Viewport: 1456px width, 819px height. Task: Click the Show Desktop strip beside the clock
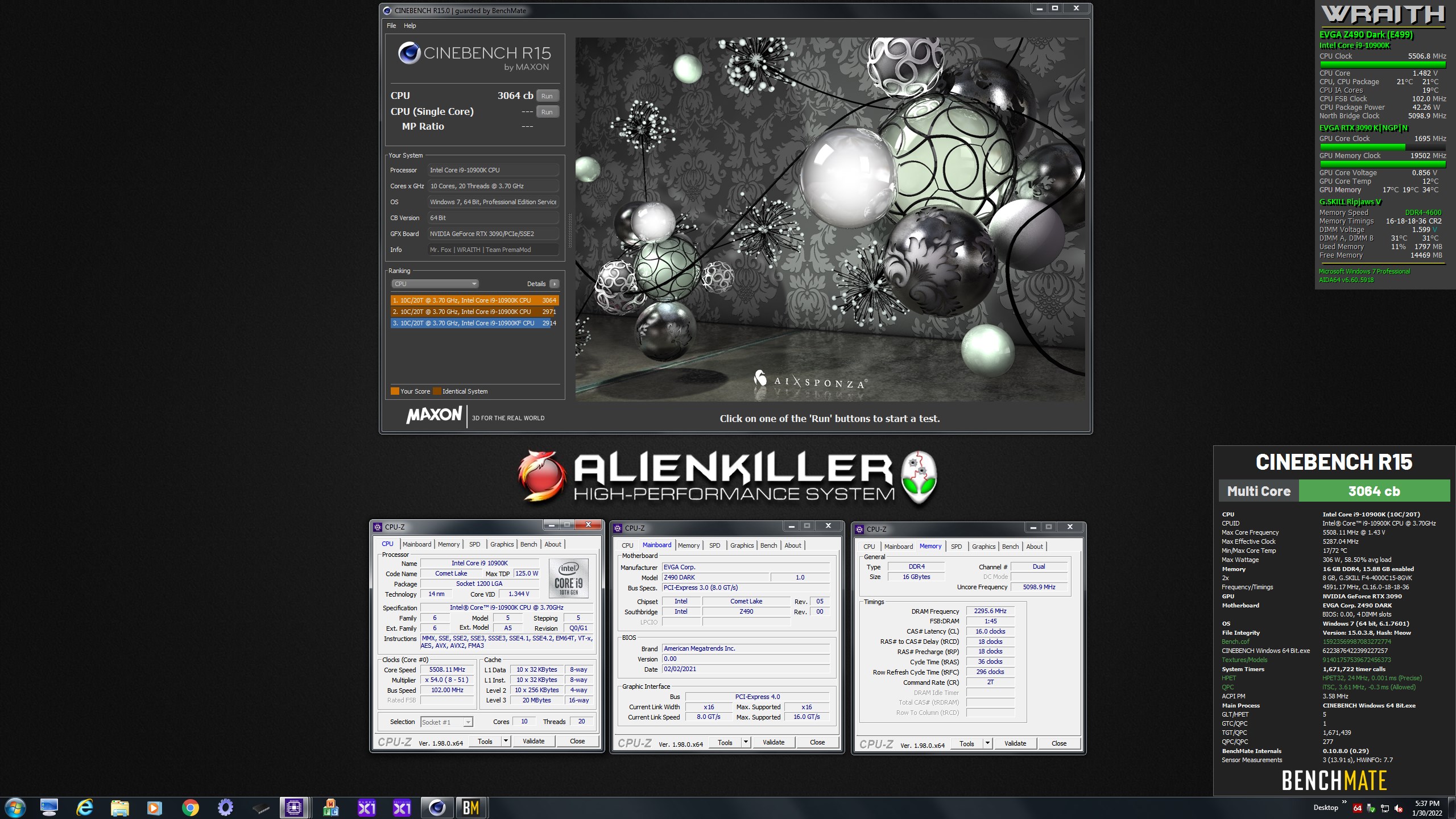[1452, 808]
